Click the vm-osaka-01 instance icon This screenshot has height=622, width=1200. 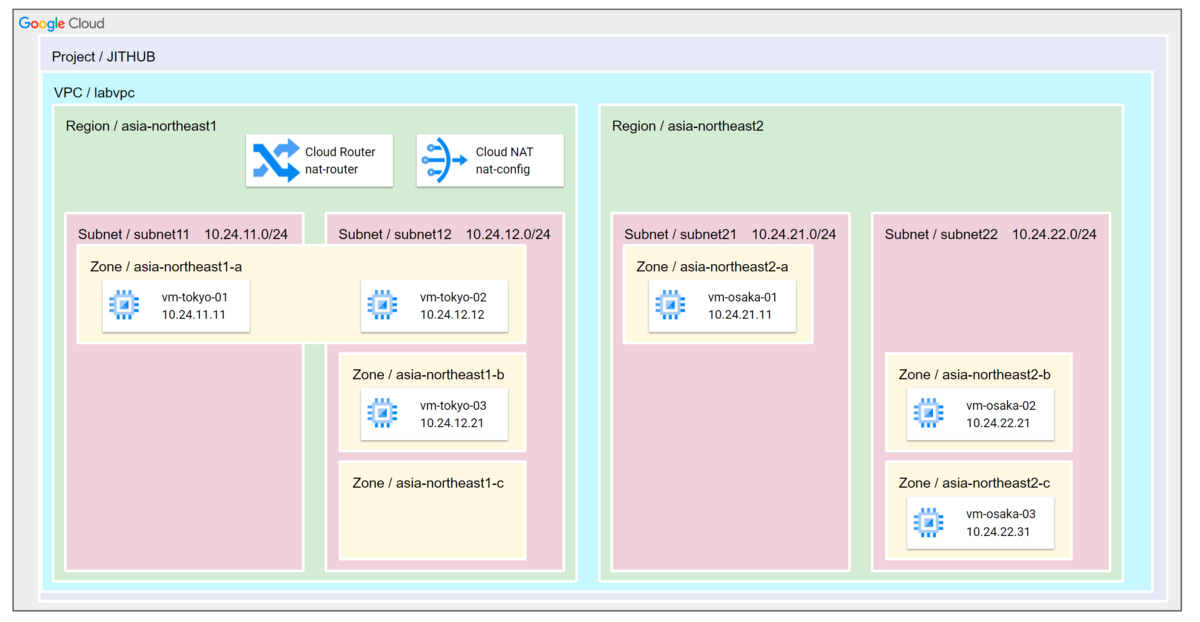(x=669, y=305)
